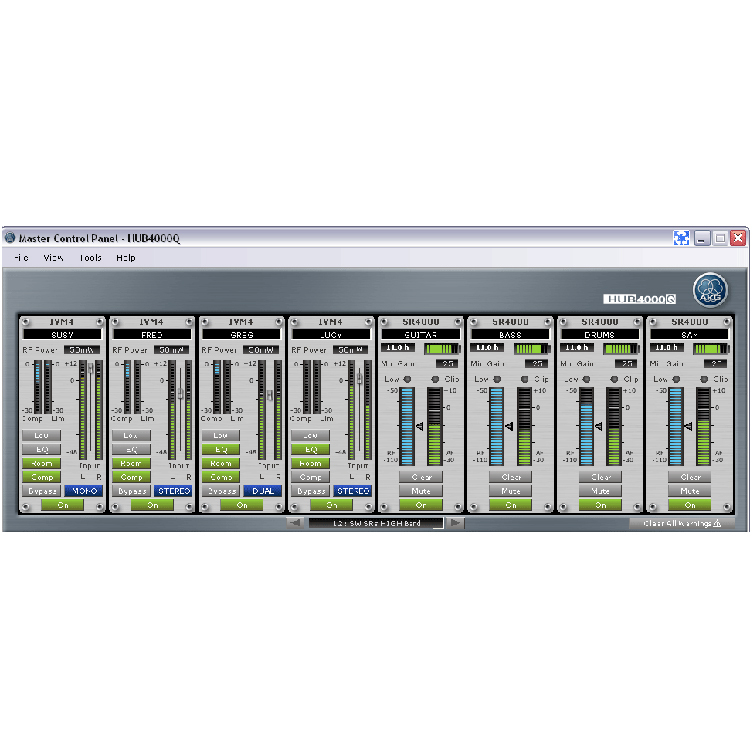The image size is (755, 755).
Task: Turn off the DRUMS receiver On button
Action: click(600, 505)
